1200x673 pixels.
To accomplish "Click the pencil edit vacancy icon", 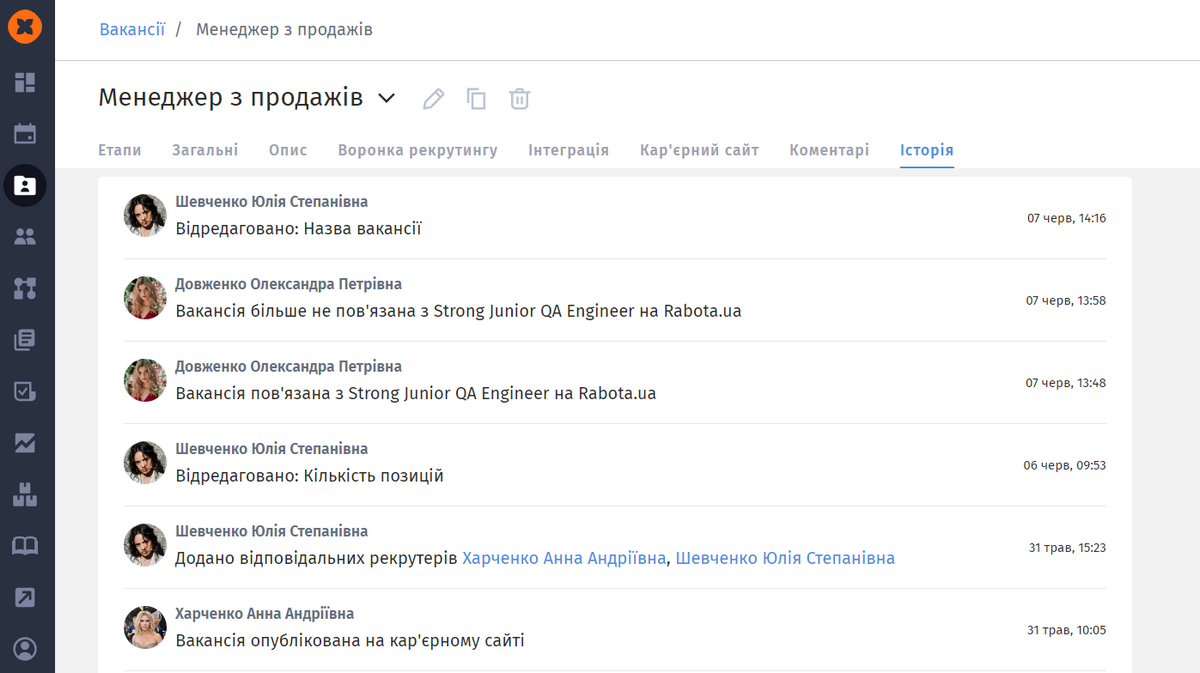I will 433,98.
